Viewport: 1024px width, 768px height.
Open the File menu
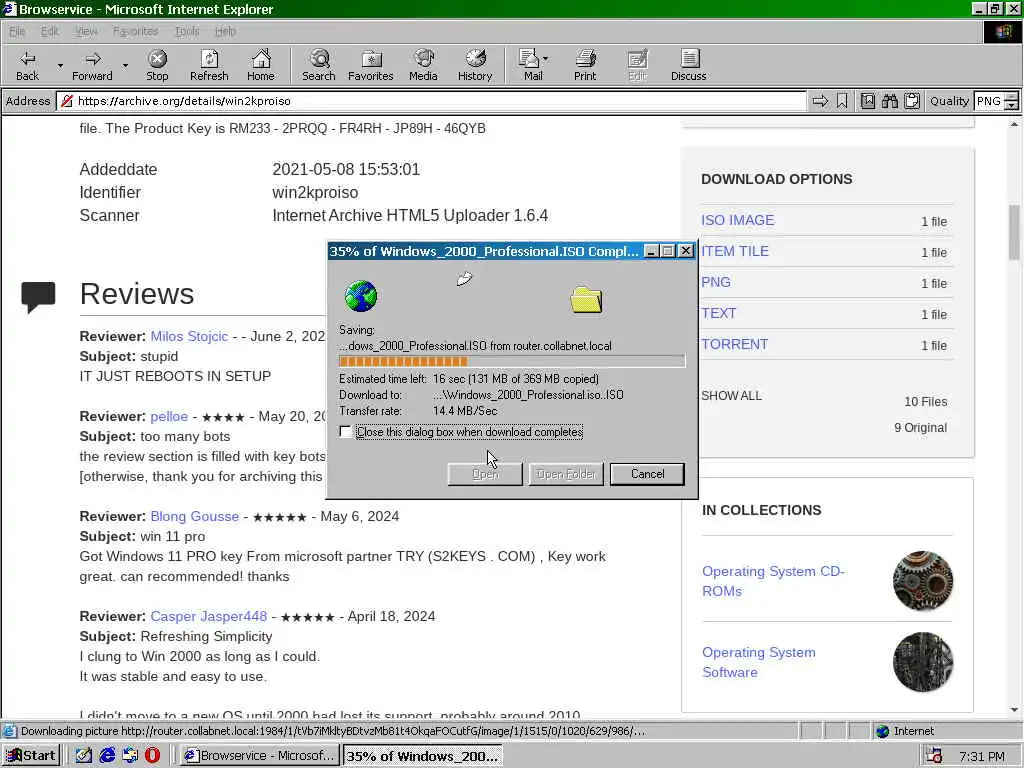click(x=17, y=31)
